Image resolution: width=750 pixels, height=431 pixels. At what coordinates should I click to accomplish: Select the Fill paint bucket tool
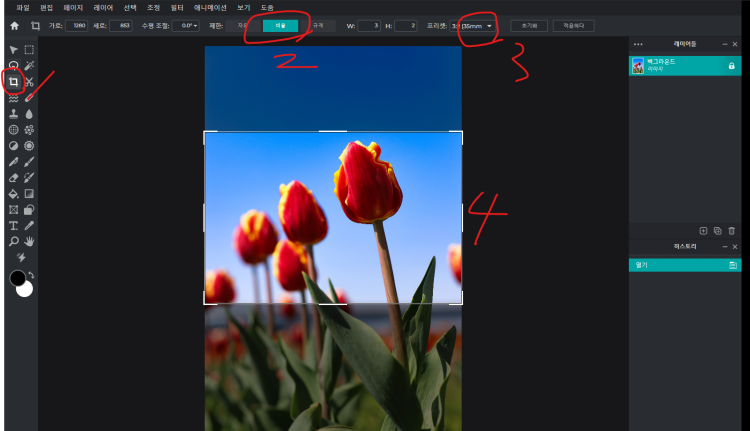point(13,193)
